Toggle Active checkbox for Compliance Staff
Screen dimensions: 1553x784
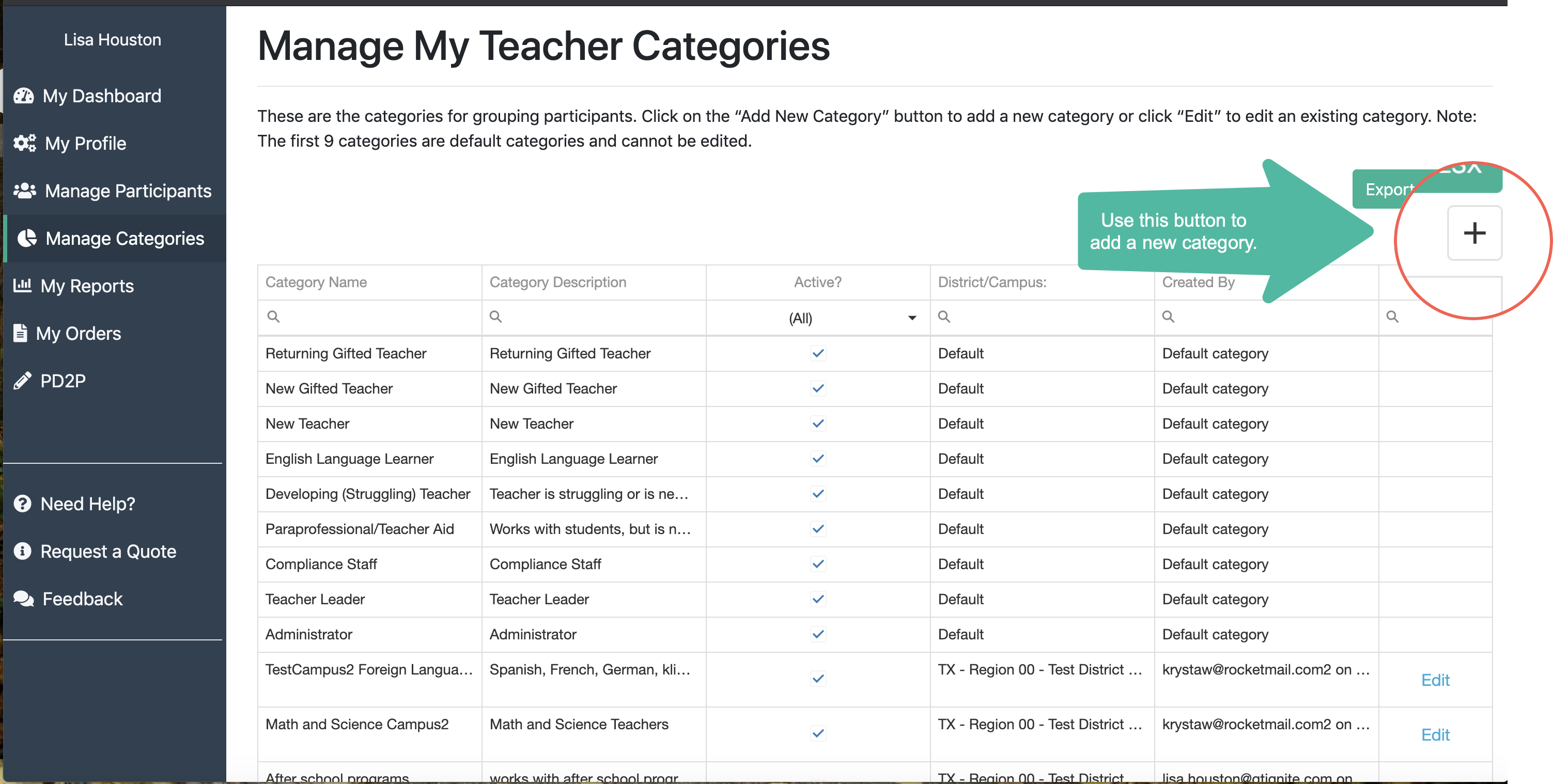pos(817,564)
